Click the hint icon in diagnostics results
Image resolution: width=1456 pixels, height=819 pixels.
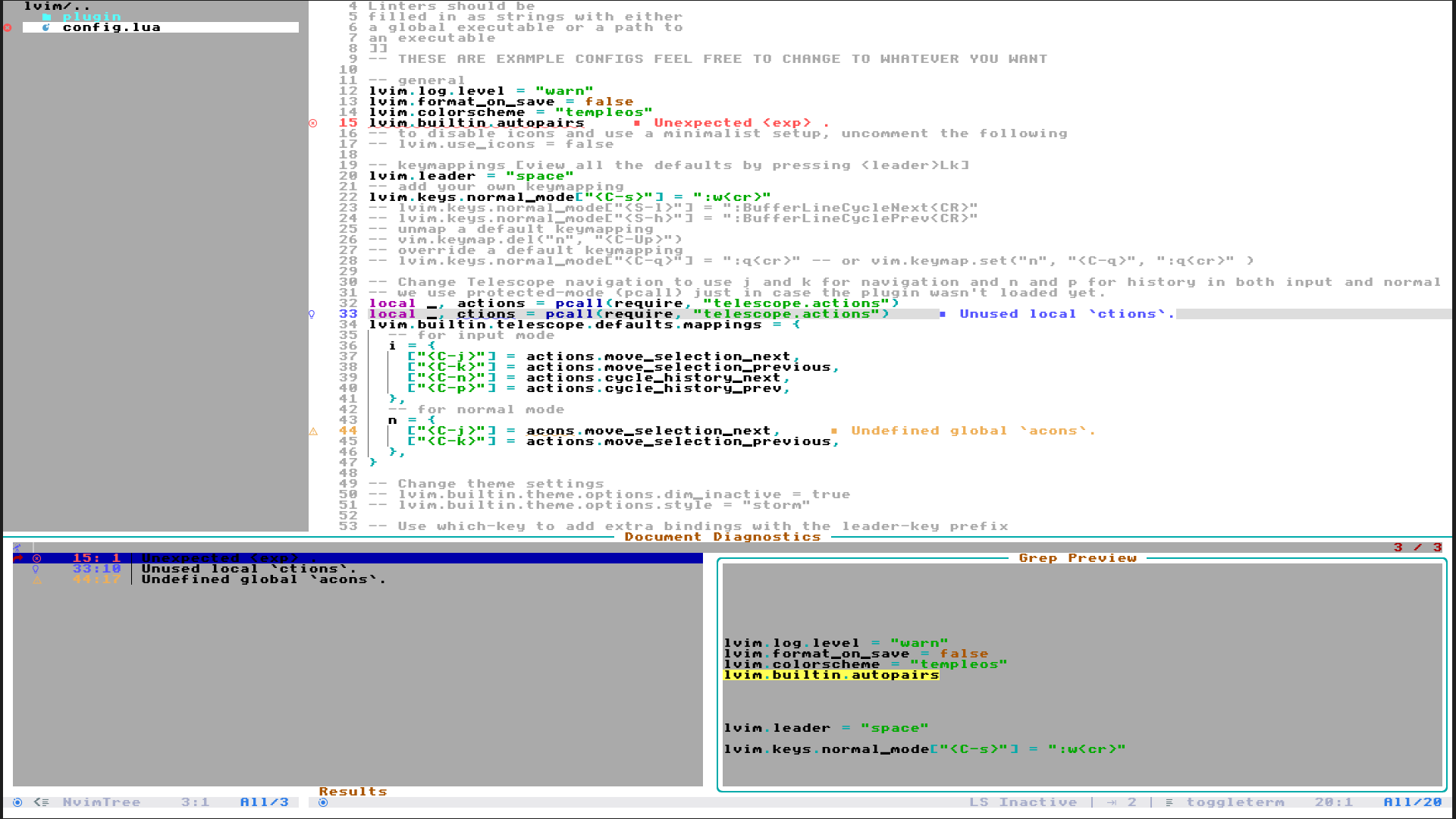pyautogui.click(x=36, y=569)
